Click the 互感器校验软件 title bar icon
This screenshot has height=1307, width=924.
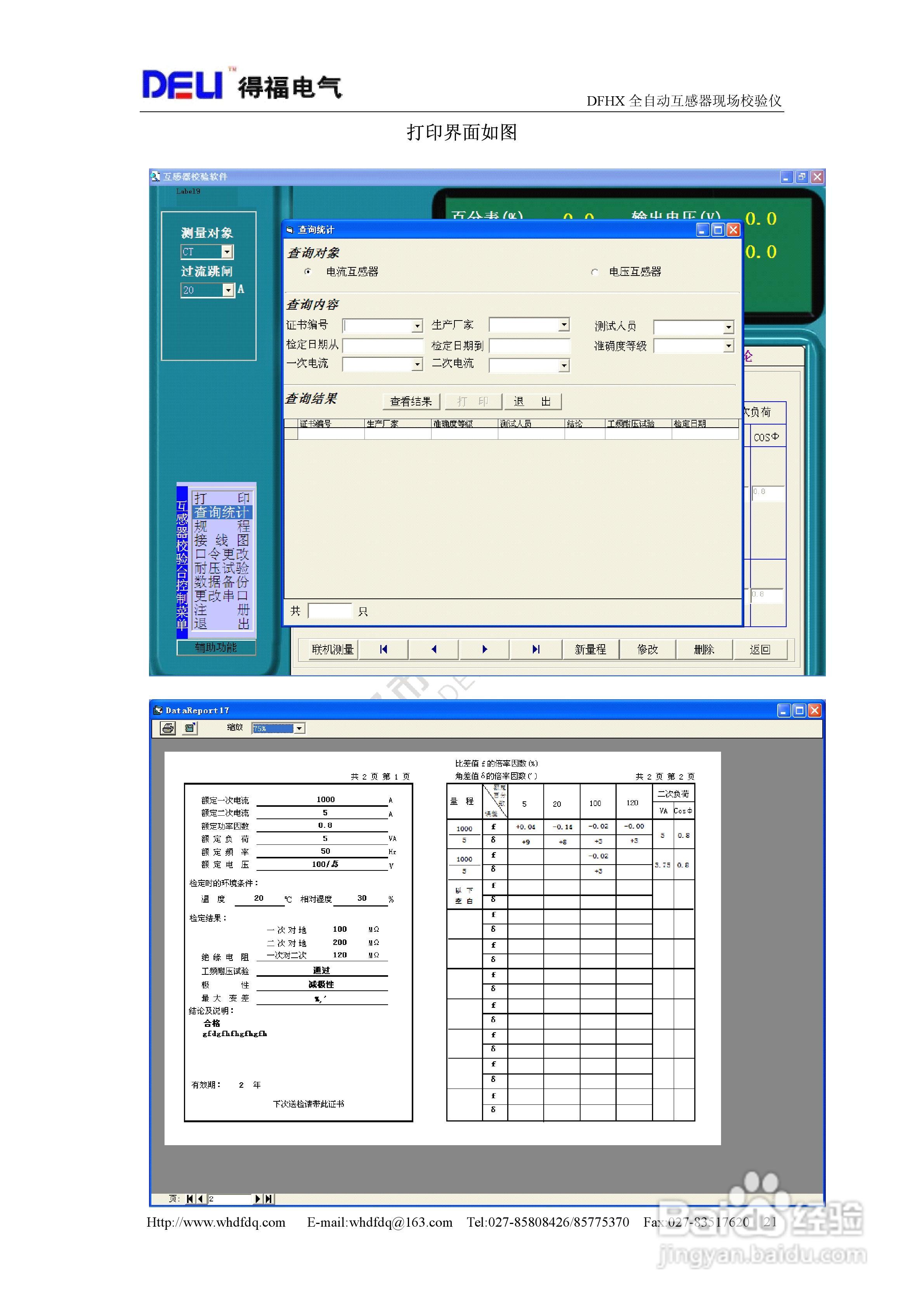tap(156, 177)
